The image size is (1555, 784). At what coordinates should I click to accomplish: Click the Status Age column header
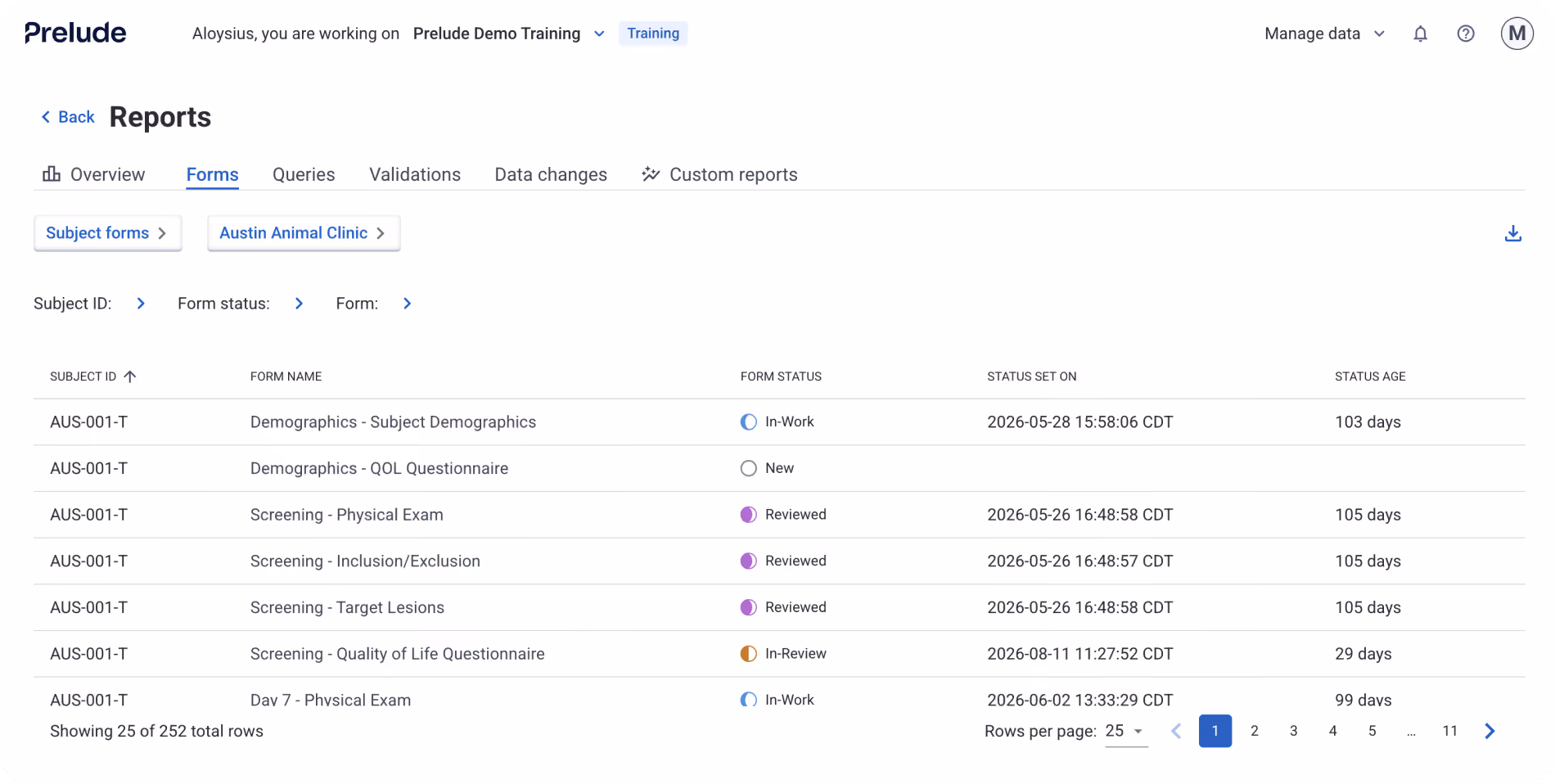(x=1370, y=376)
